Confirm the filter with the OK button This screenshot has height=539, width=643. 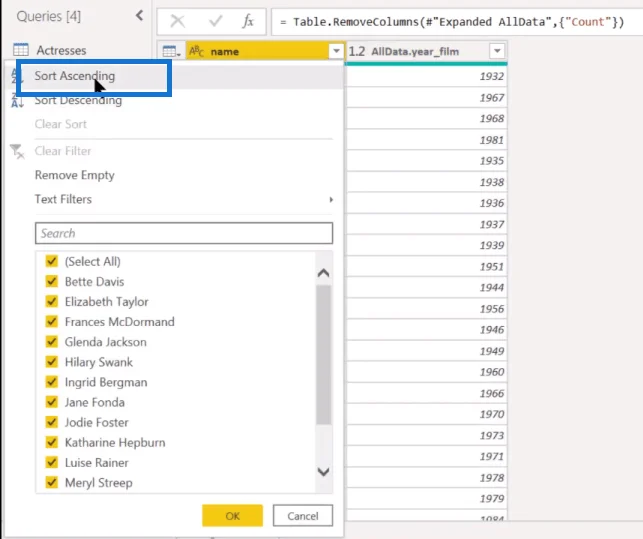(232, 516)
